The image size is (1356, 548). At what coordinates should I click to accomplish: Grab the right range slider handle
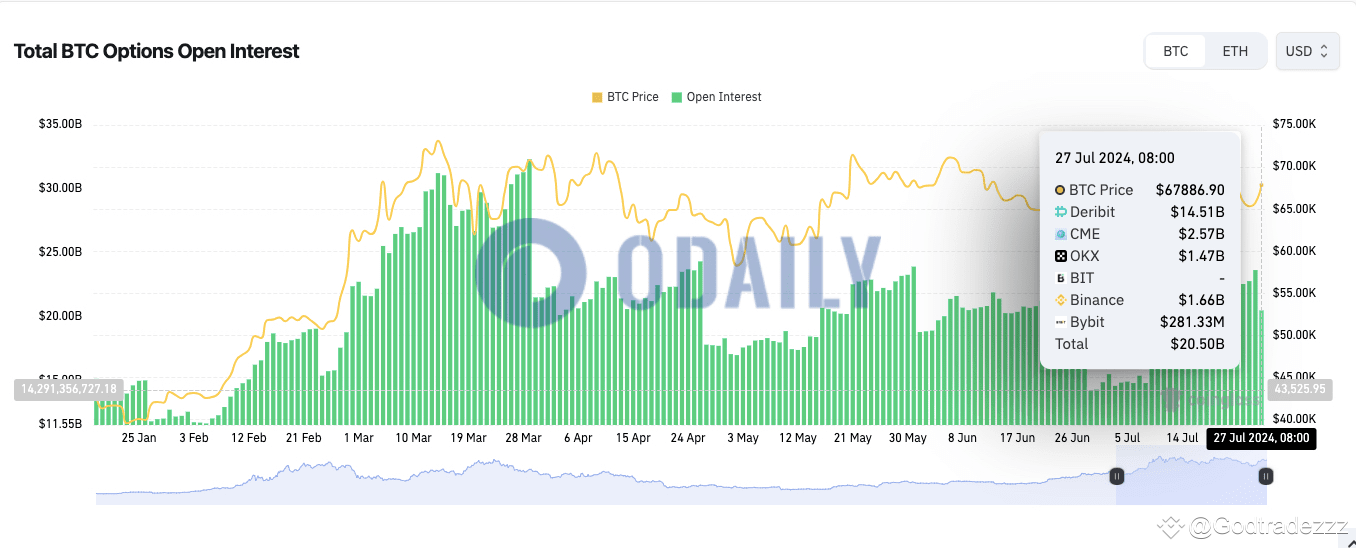point(1265,477)
